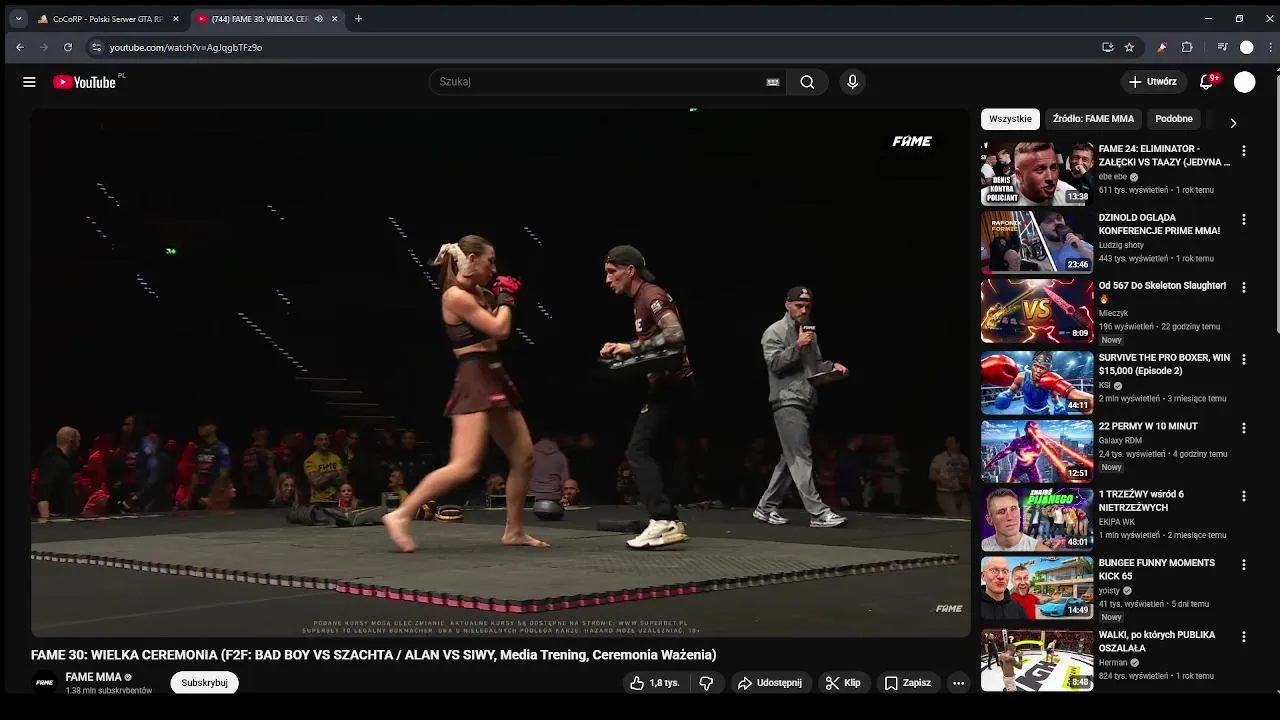View site information icon in address bar
Screen dimensions: 1280x720
[96, 47]
